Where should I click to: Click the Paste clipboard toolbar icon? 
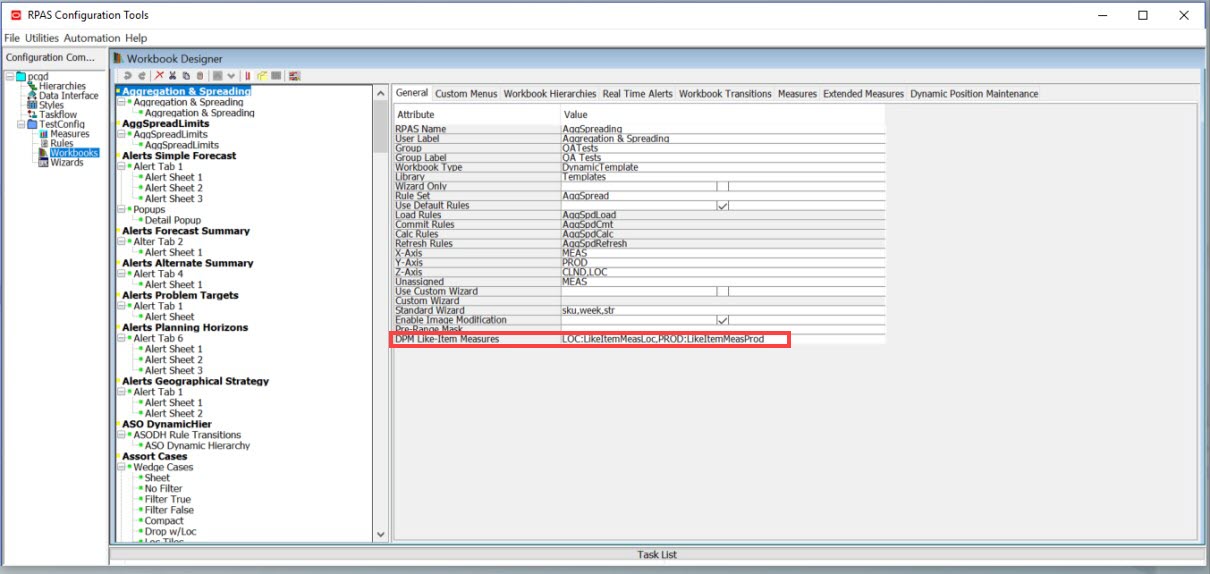(x=200, y=76)
